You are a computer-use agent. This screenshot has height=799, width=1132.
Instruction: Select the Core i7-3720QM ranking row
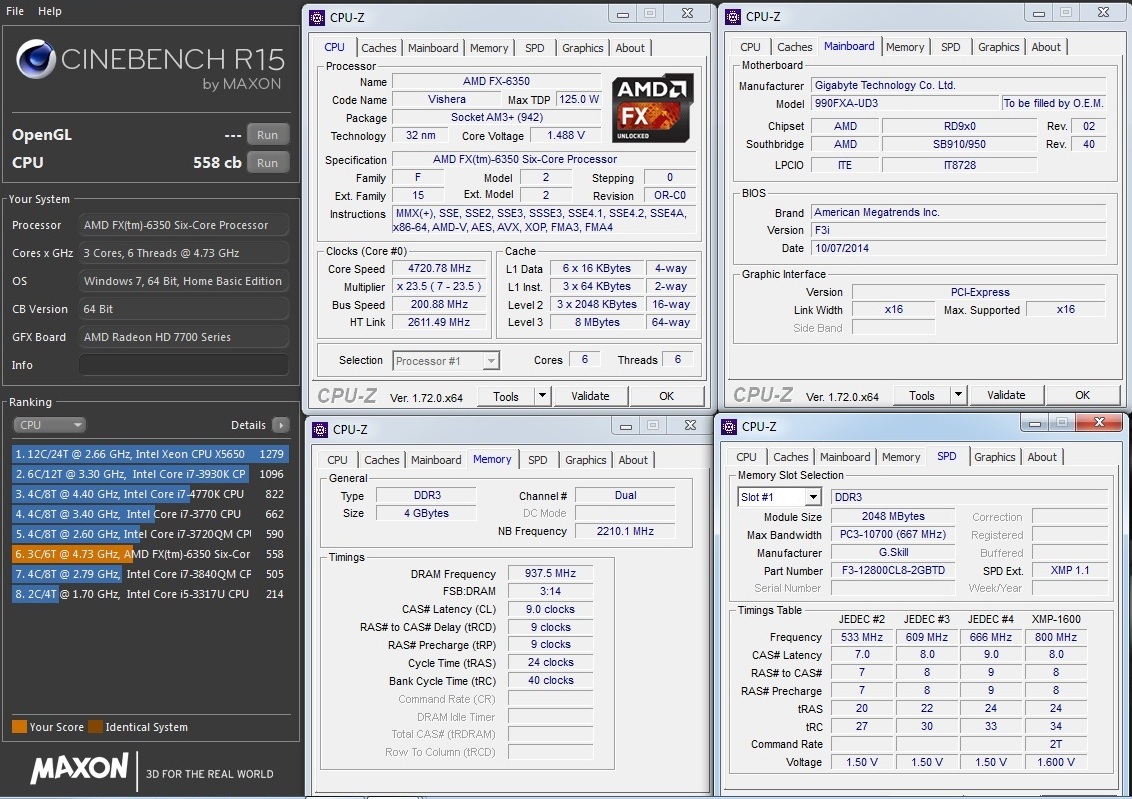tap(150, 534)
